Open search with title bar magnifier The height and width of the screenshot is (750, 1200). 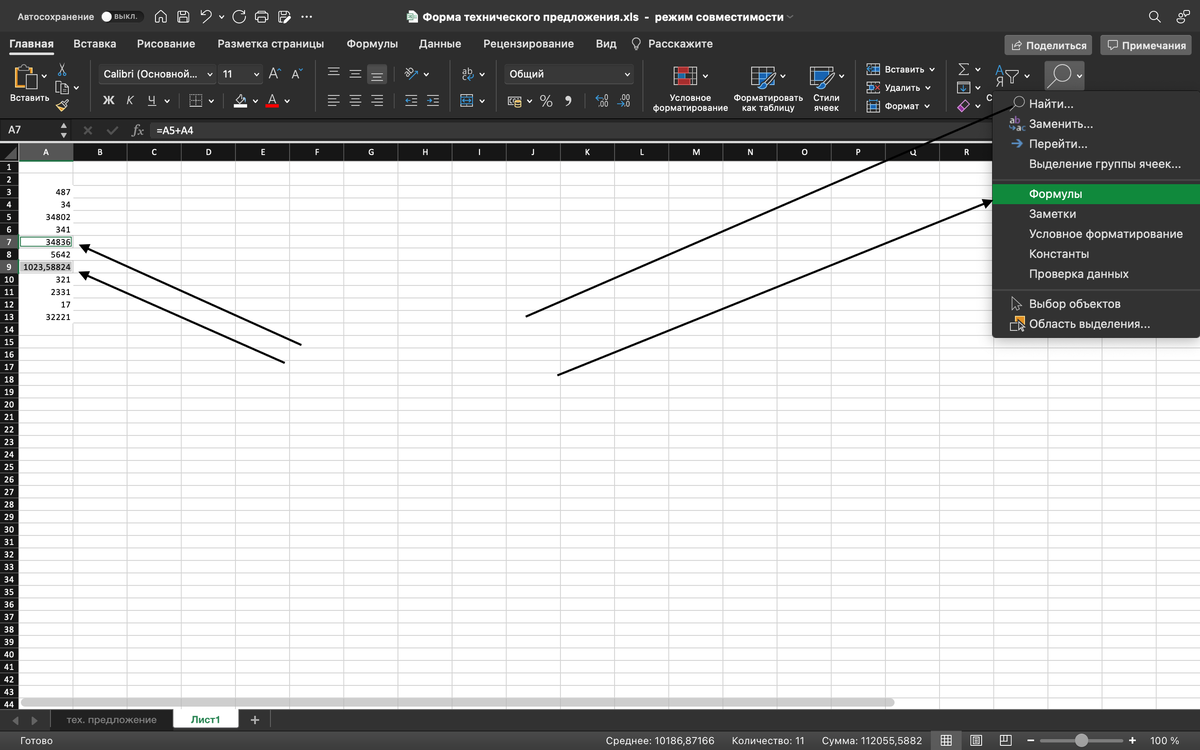tap(1154, 17)
